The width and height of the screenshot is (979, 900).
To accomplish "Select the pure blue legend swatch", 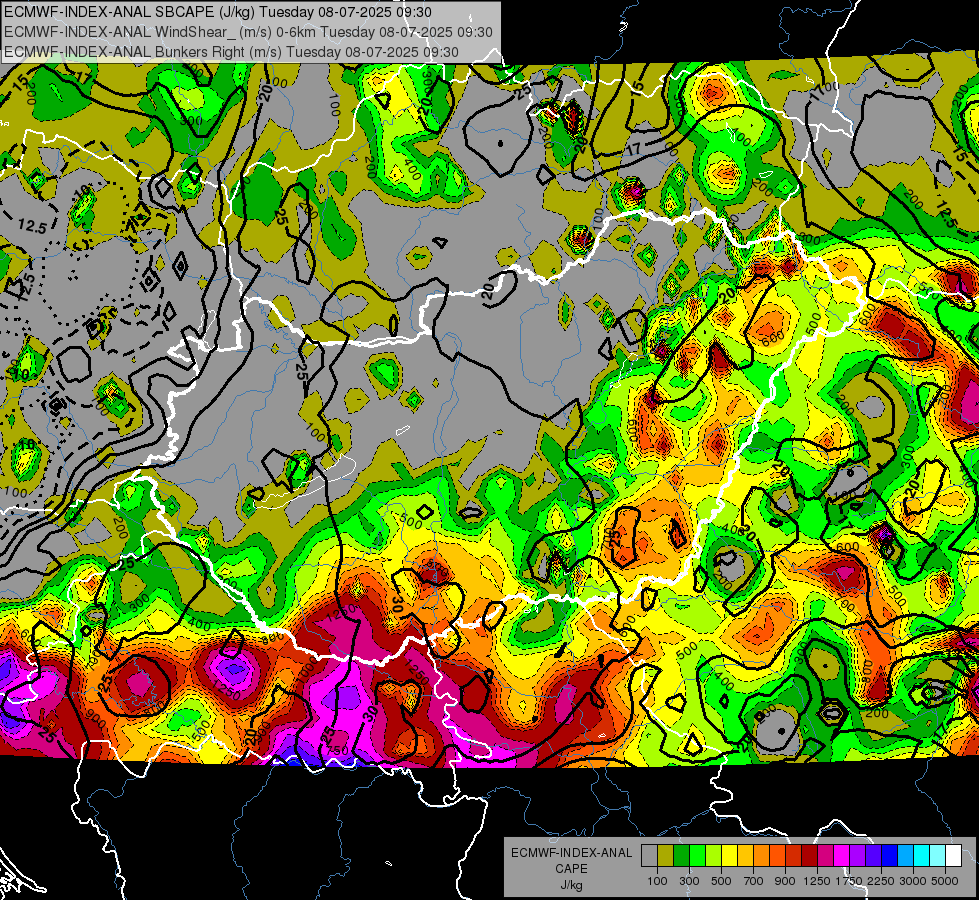I will coord(890,856).
